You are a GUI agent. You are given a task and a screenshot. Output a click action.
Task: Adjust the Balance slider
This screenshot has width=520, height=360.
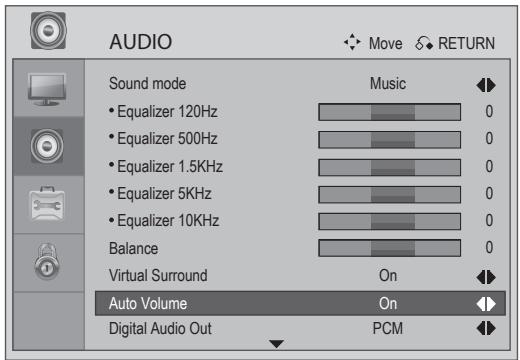pos(390,248)
